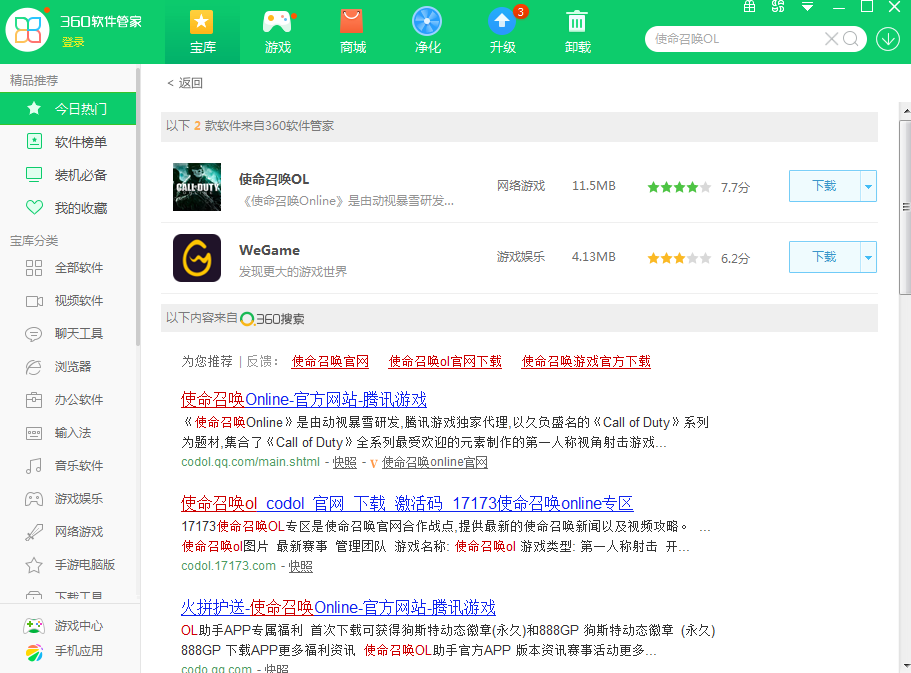Expand download options arrow for 使命召唤OL

868,186
